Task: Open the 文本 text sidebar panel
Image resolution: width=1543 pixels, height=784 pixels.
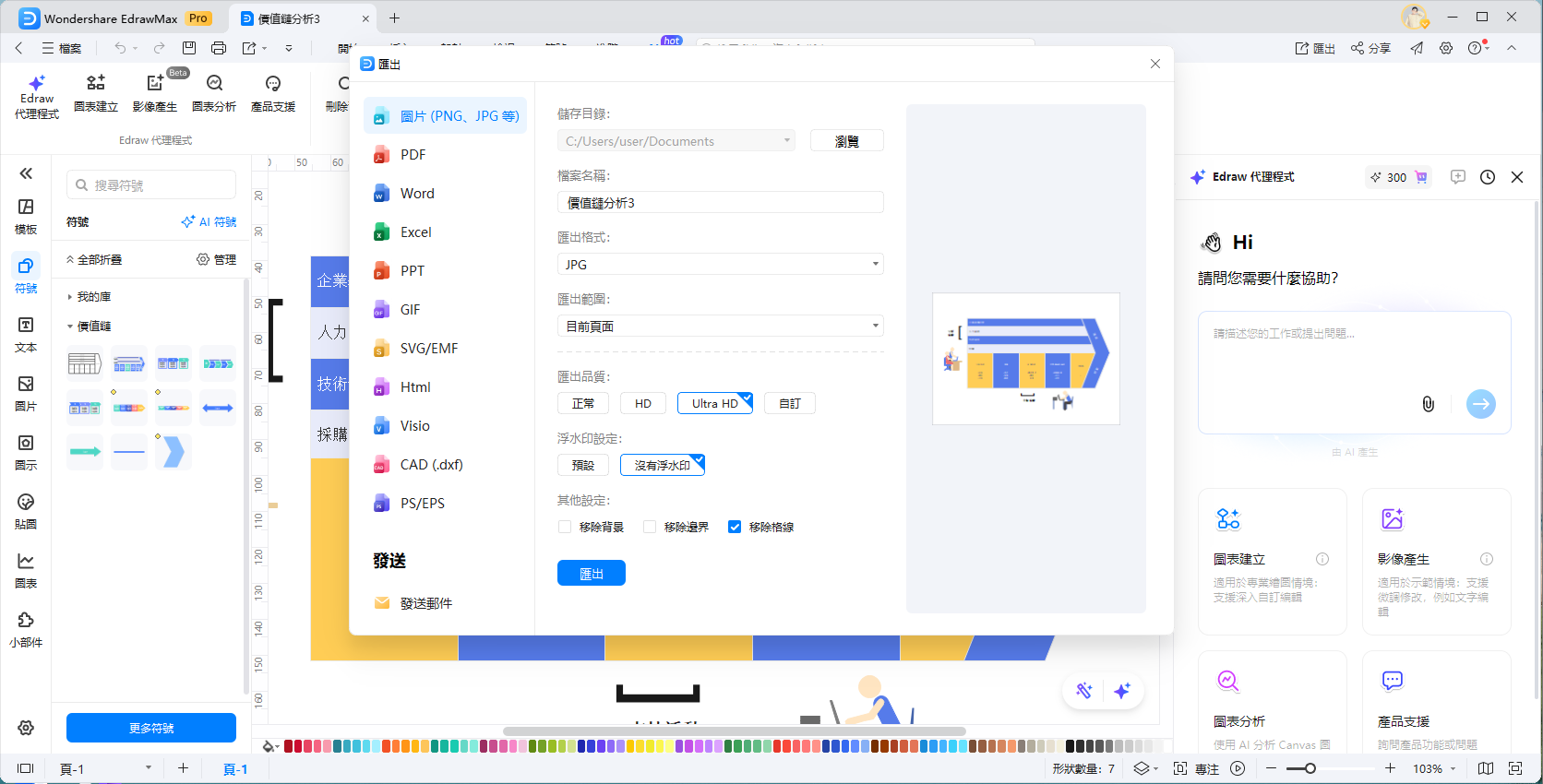Action: [26, 335]
